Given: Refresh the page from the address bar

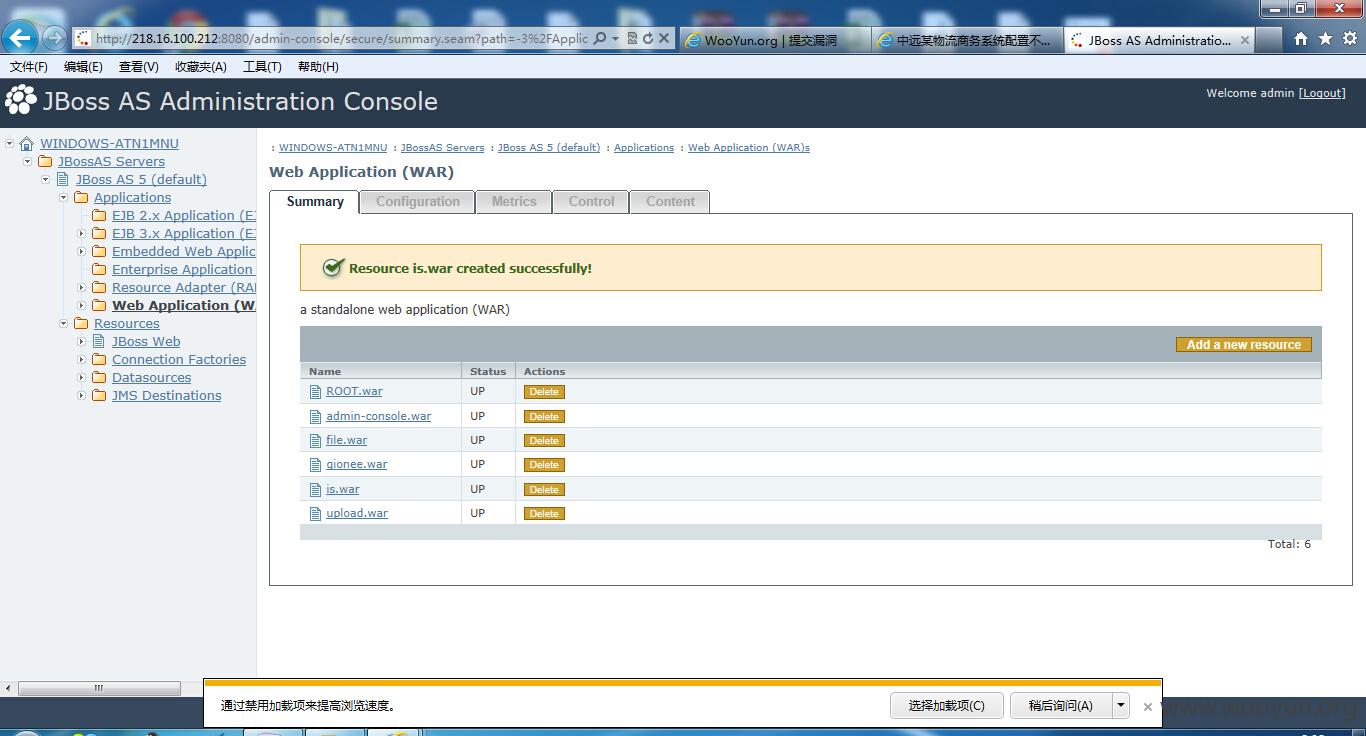Looking at the screenshot, I should pyautogui.click(x=648, y=39).
